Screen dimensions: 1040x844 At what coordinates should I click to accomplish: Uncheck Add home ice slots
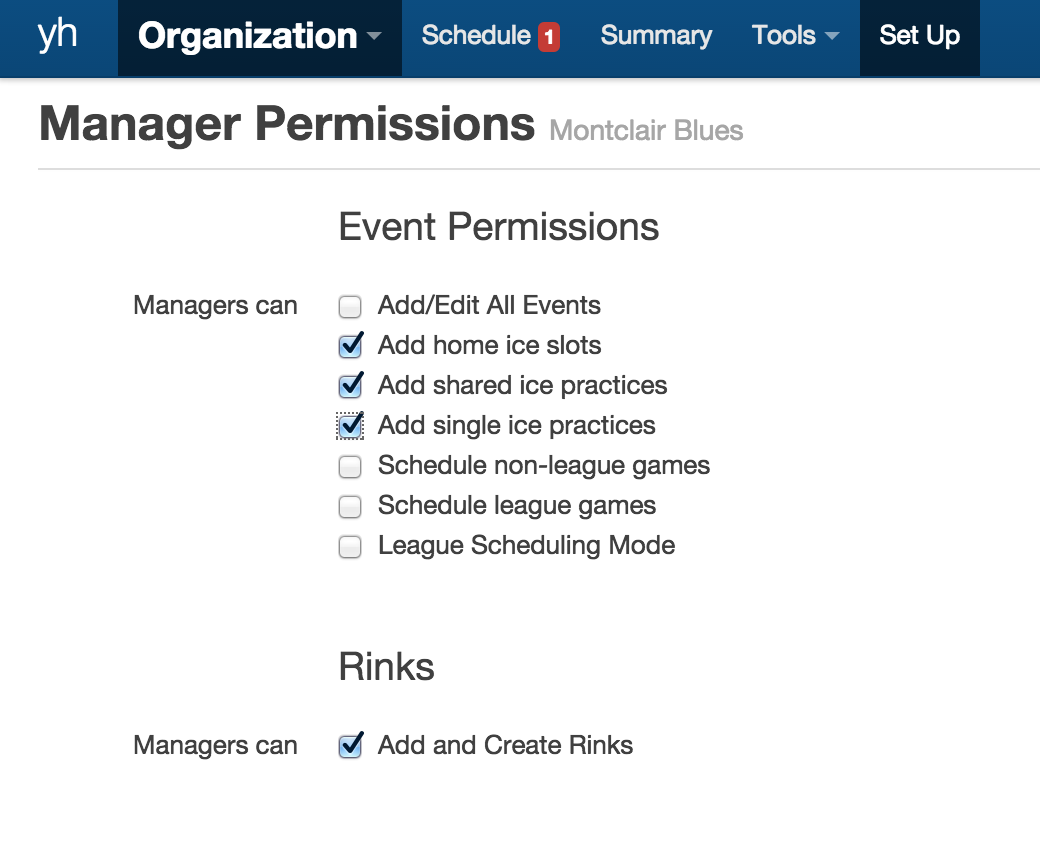[x=350, y=346]
